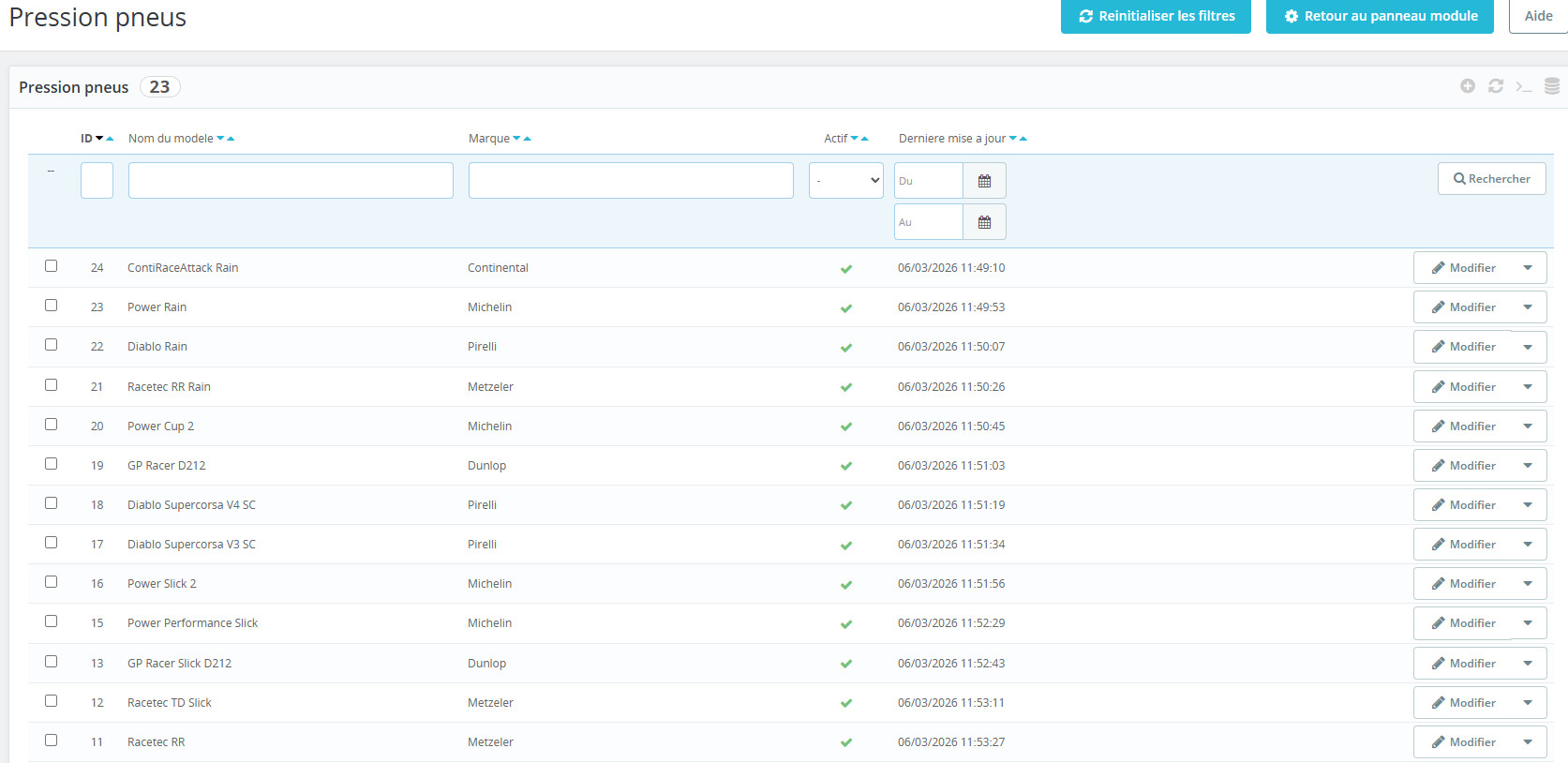Click the add new entry plus icon
This screenshot has height=763, width=1568.
coord(1468,86)
